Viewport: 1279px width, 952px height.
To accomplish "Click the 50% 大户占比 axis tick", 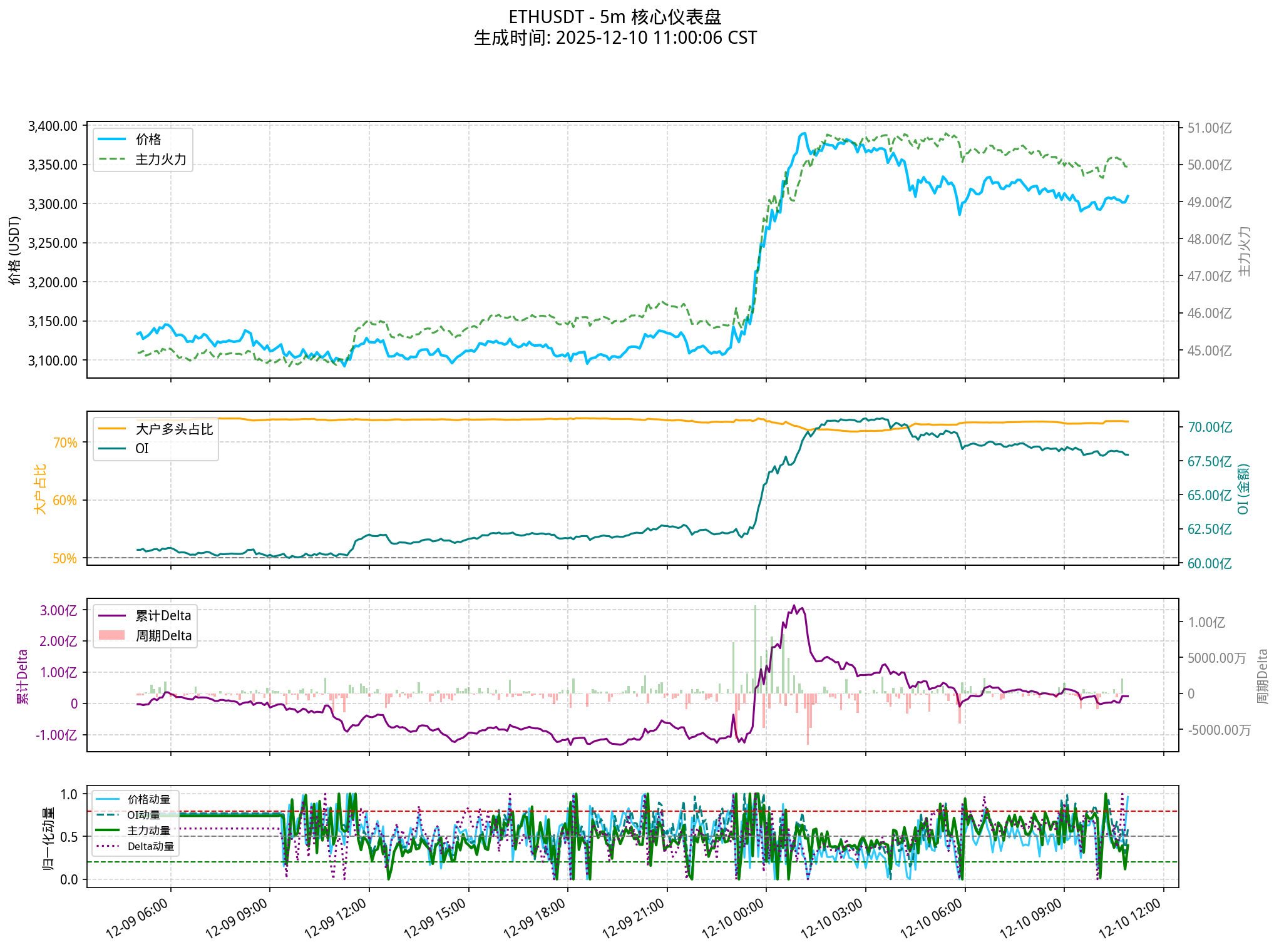I will point(64,558).
